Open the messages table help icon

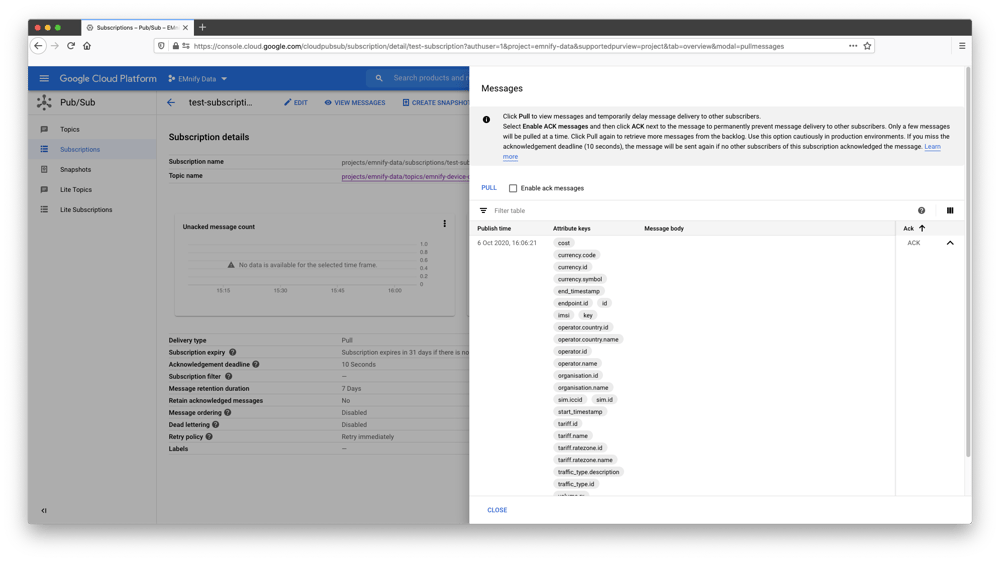tap(921, 210)
